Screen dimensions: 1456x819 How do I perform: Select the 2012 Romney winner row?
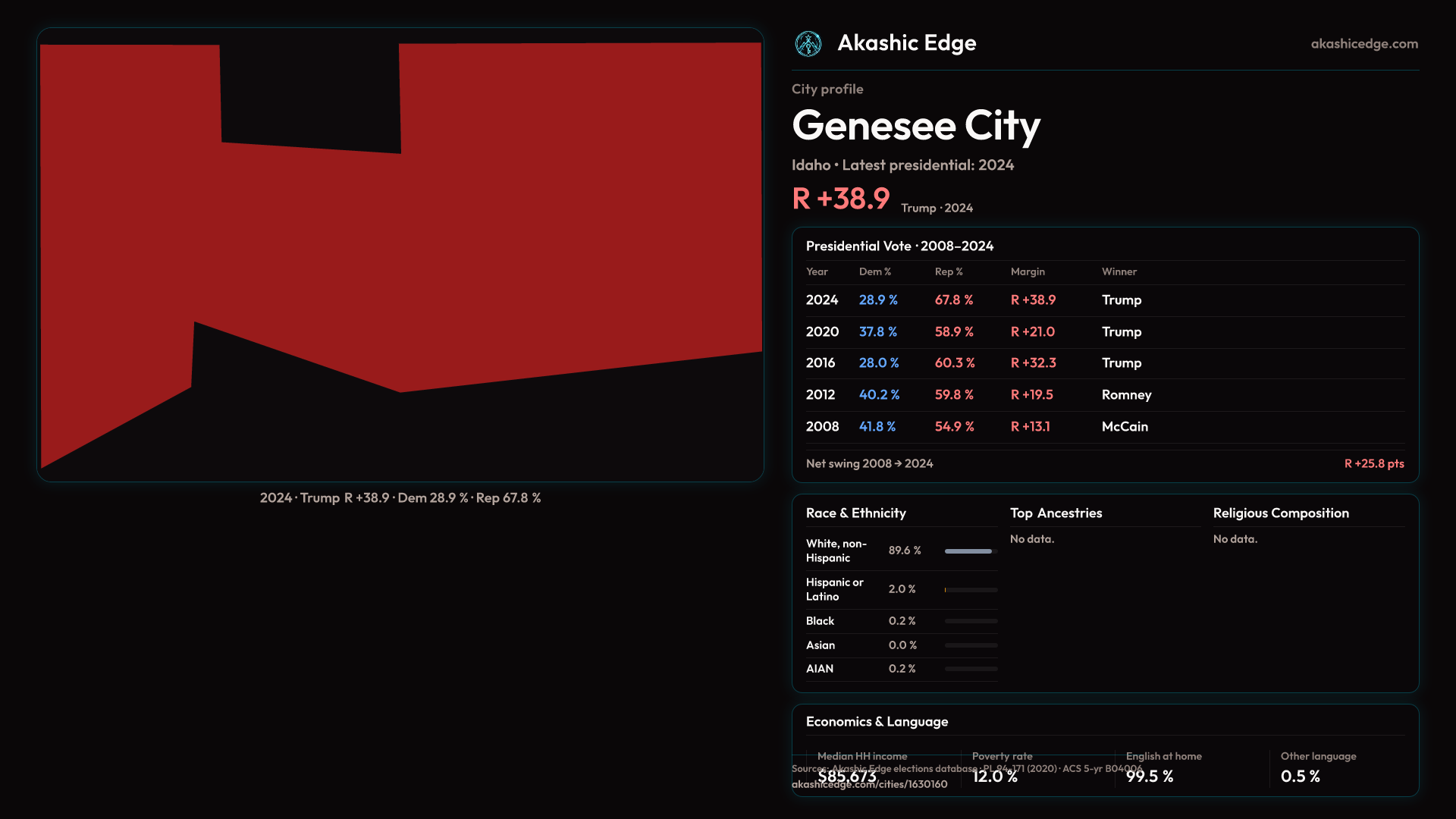1125,395
